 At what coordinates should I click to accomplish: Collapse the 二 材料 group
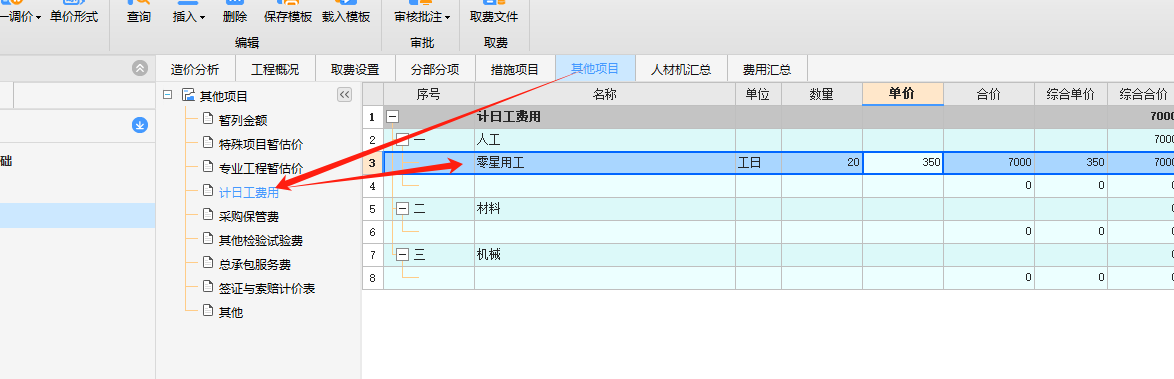coord(403,209)
